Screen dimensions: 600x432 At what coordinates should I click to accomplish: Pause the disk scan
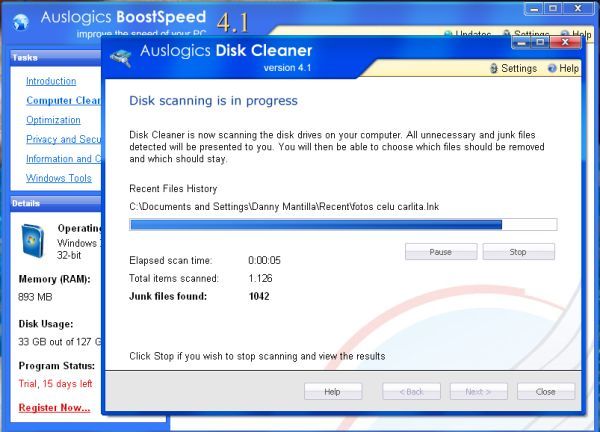441,252
